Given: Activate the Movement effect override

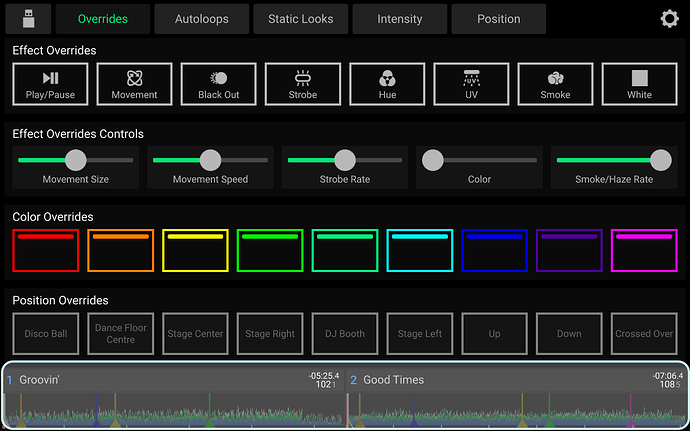Looking at the screenshot, I should point(134,84).
